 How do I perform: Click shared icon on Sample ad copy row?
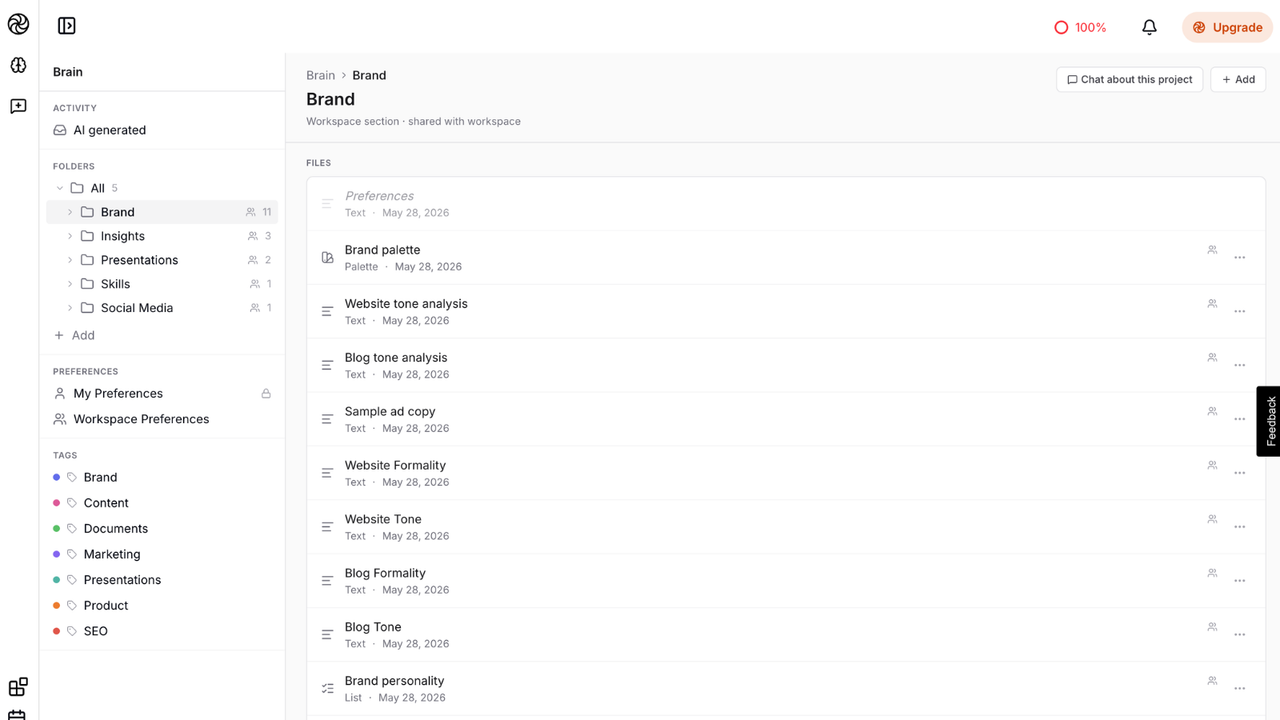1212,411
